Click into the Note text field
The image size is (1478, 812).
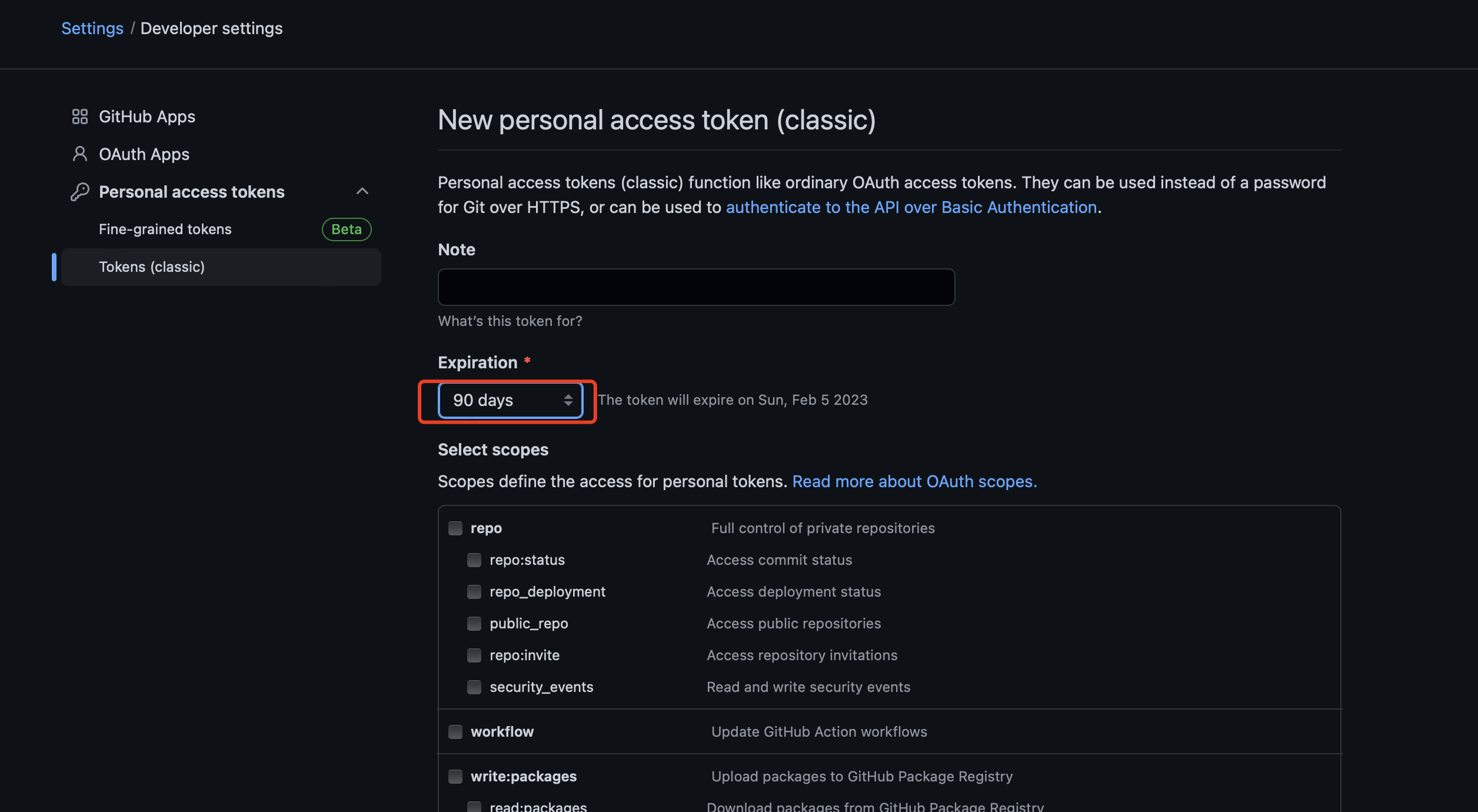tap(696, 287)
